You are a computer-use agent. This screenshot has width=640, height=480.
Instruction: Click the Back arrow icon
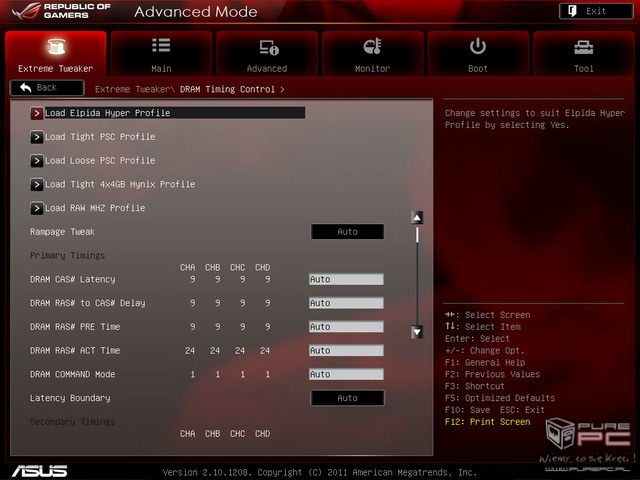(x=26, y=87)
